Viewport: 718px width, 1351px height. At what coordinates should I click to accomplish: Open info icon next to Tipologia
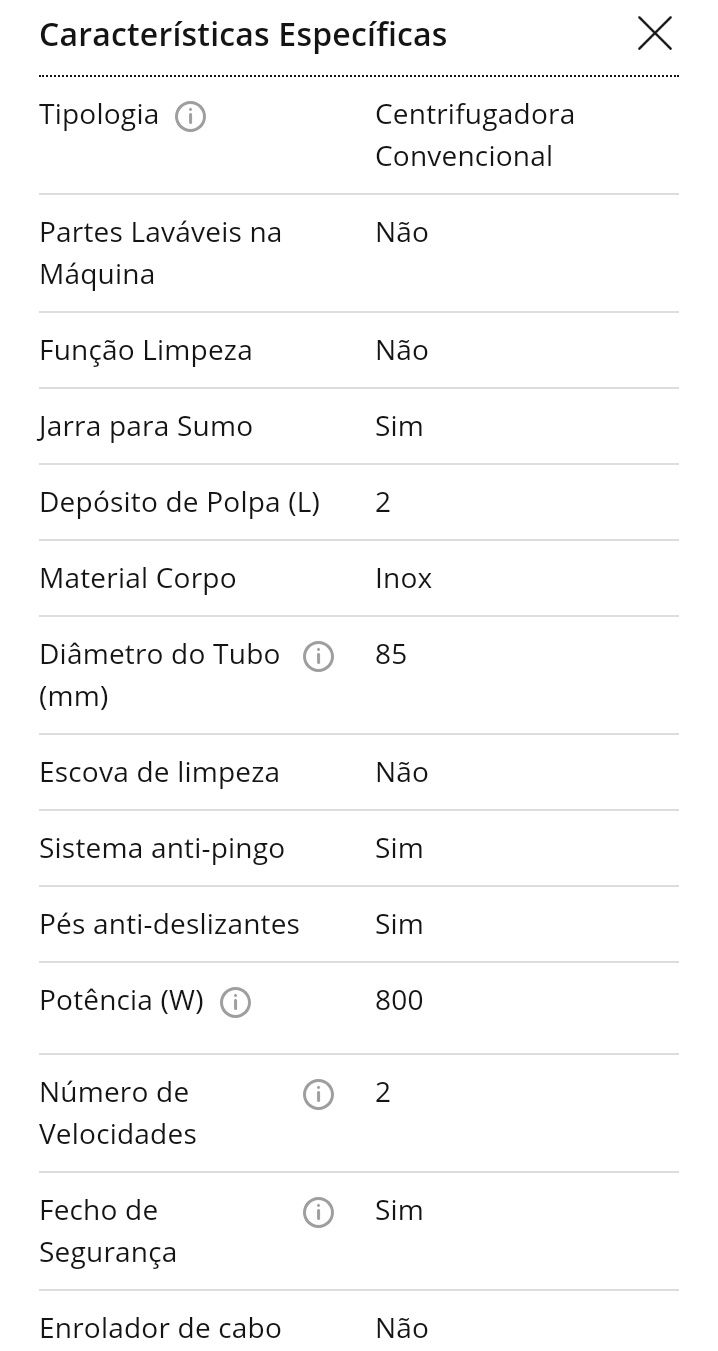190,117
